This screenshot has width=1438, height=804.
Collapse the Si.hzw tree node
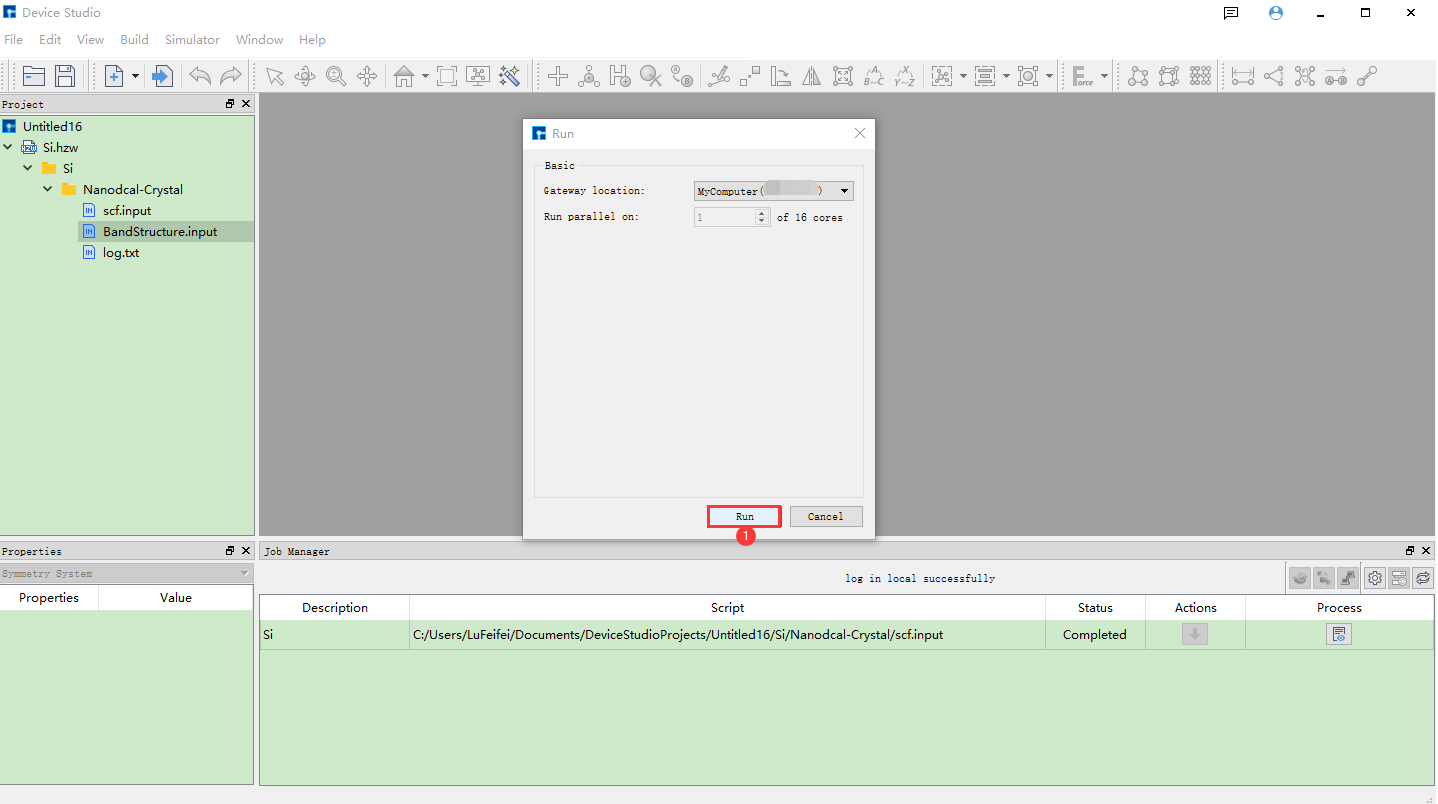point(9,147)
